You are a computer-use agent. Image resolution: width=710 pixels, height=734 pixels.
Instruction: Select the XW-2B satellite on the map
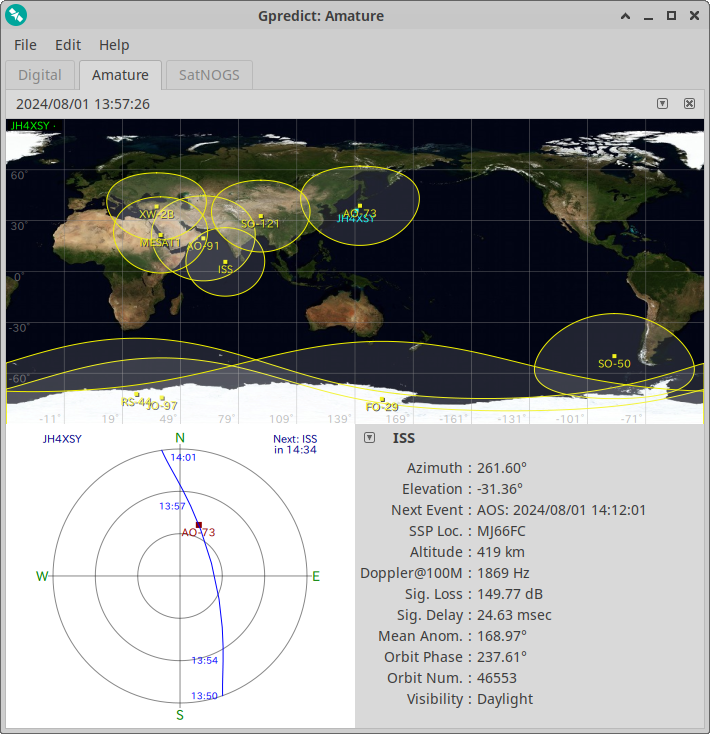point(156,208)
